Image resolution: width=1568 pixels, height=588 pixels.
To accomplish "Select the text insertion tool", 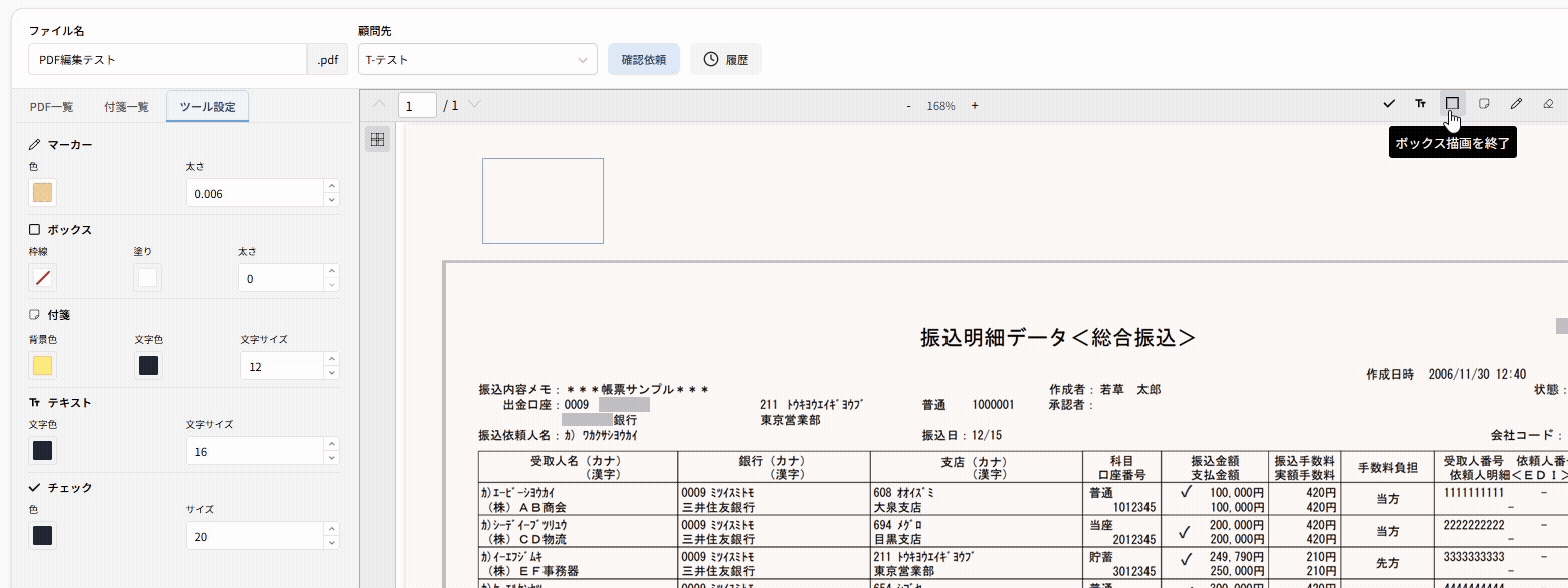I will (1420, 104).
